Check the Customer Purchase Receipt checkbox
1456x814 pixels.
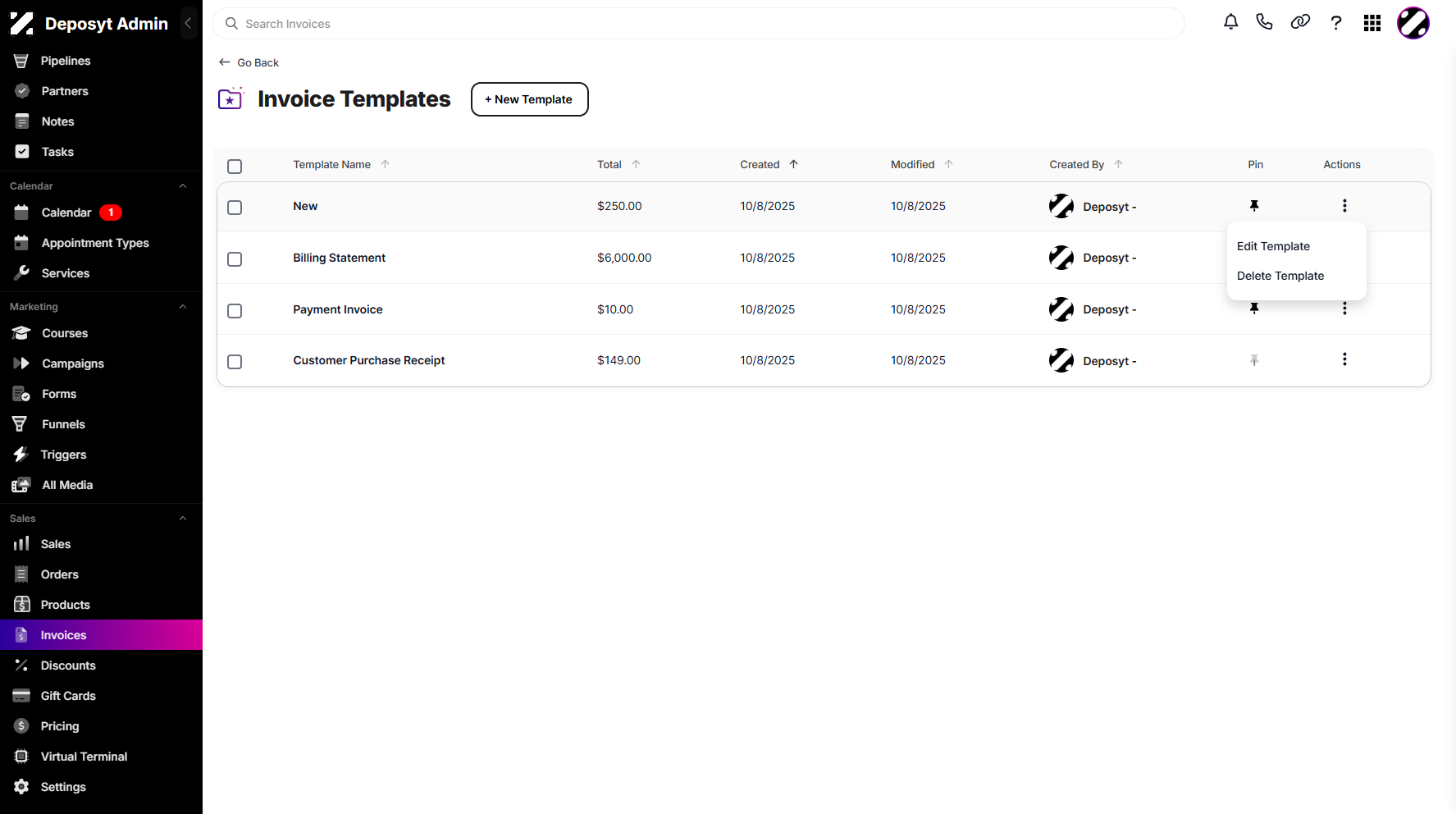(x=235, y=362)
